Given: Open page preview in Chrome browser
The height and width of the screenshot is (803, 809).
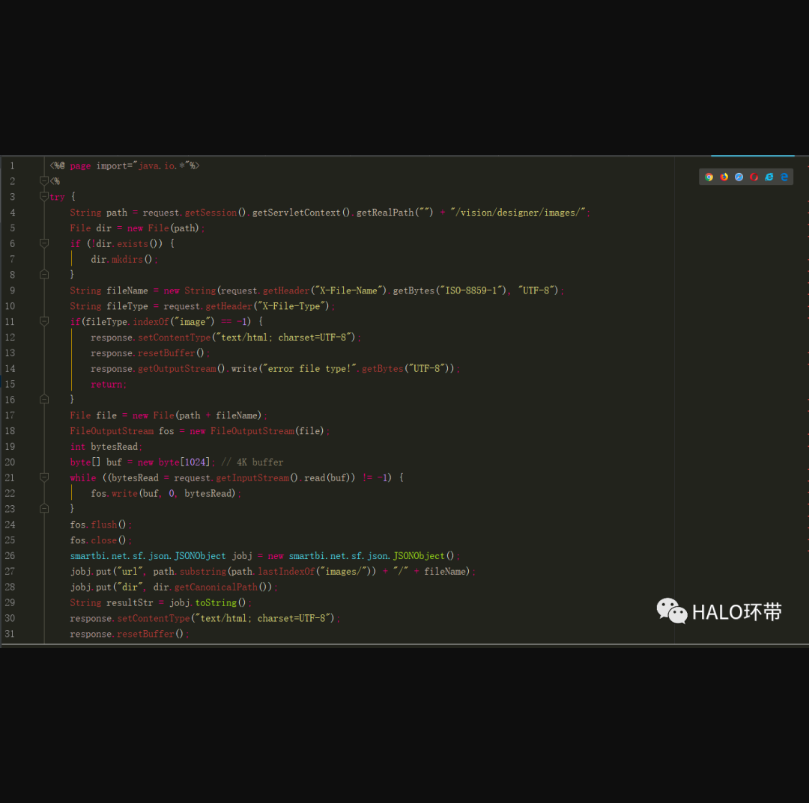Looking at the screenshot, I should [x=709, y=177].
